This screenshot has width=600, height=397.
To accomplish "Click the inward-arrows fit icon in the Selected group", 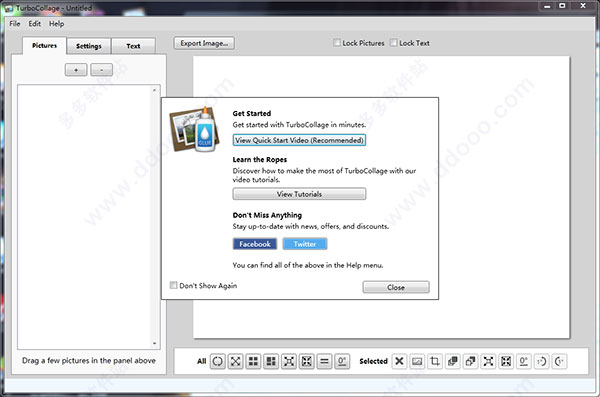I will 488,361.
